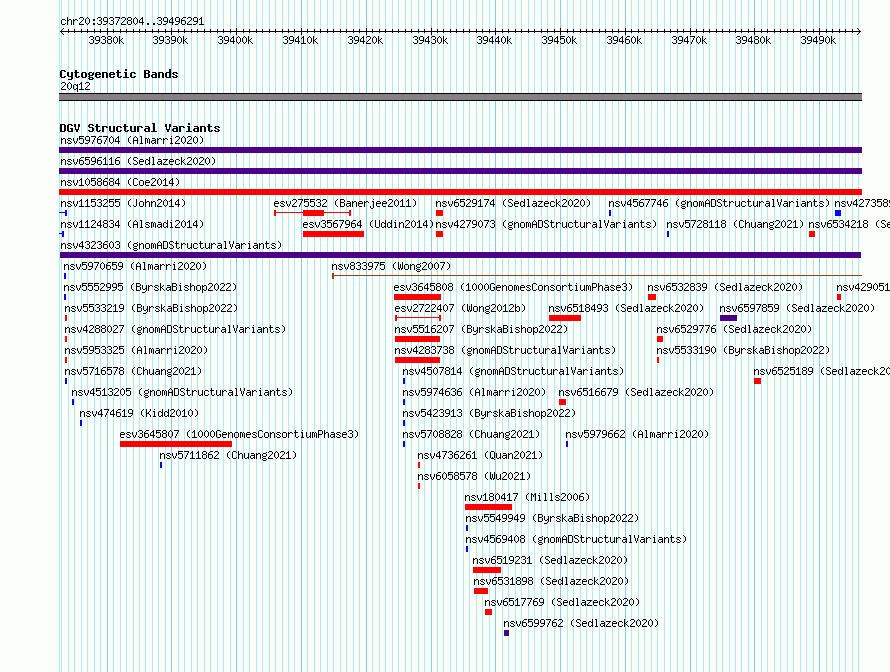Open nsv4507814 (gnomADStructuralVariants) variant

pos(513,371)
